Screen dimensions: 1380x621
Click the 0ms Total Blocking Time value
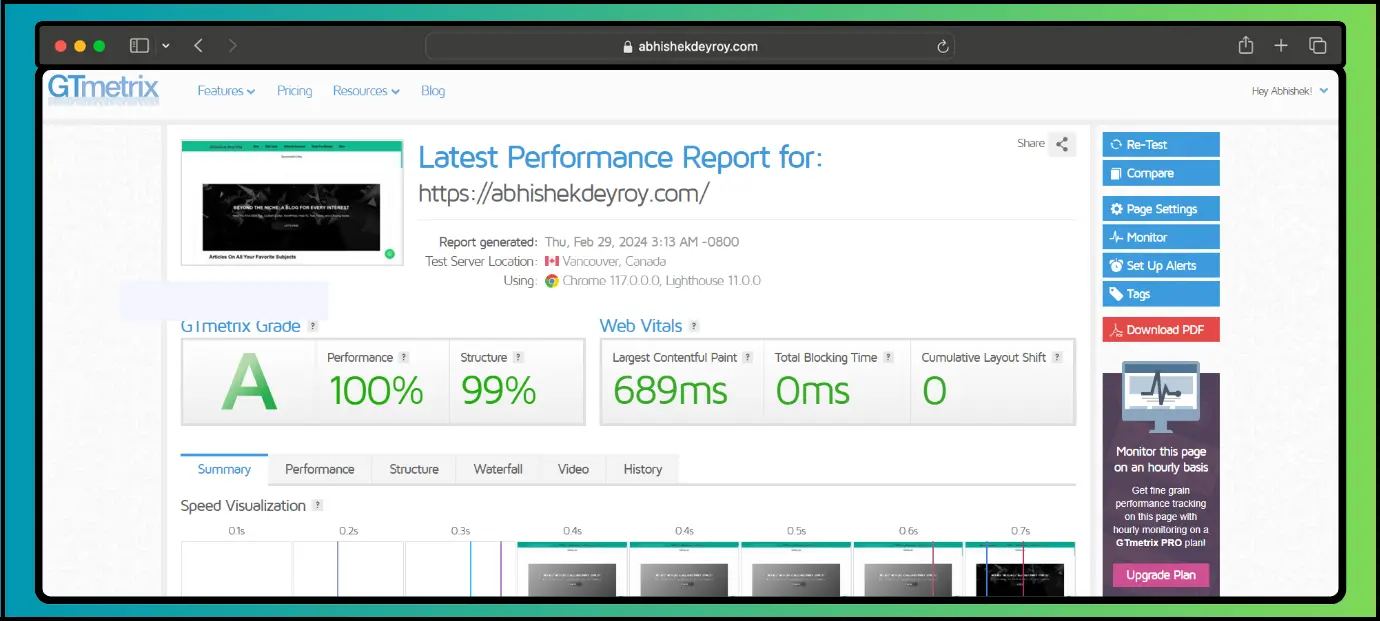[x=813, y=391]
